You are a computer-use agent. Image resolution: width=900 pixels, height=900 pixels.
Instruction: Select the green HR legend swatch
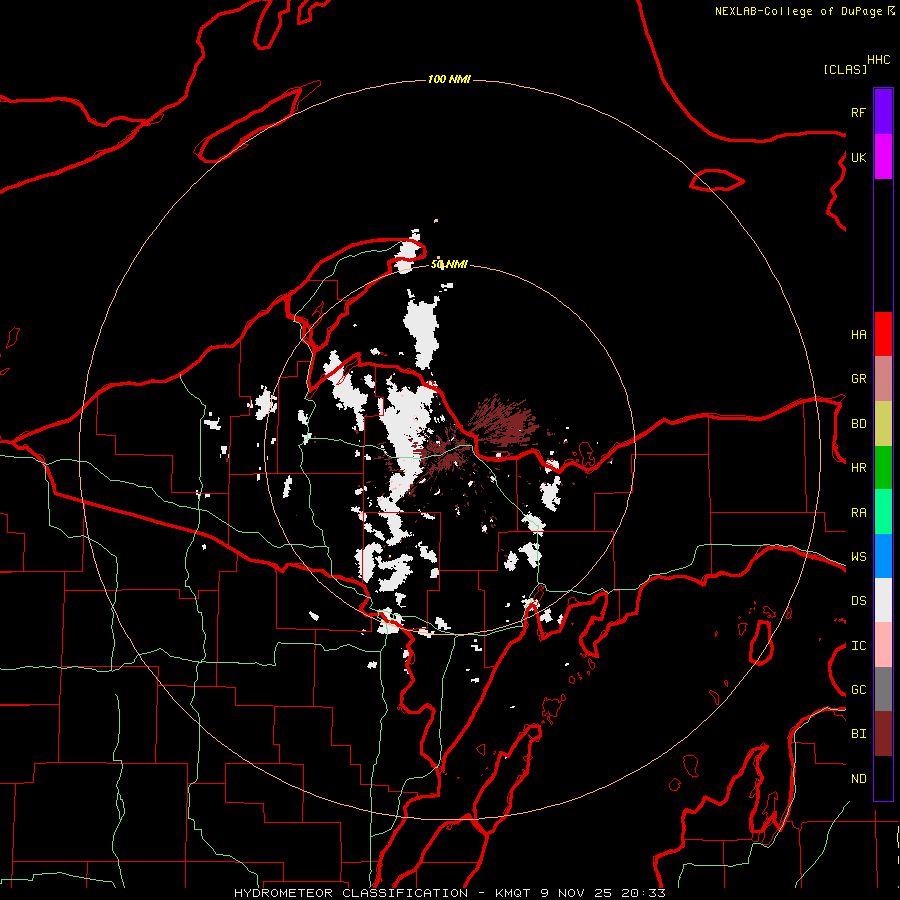(883, 468)
